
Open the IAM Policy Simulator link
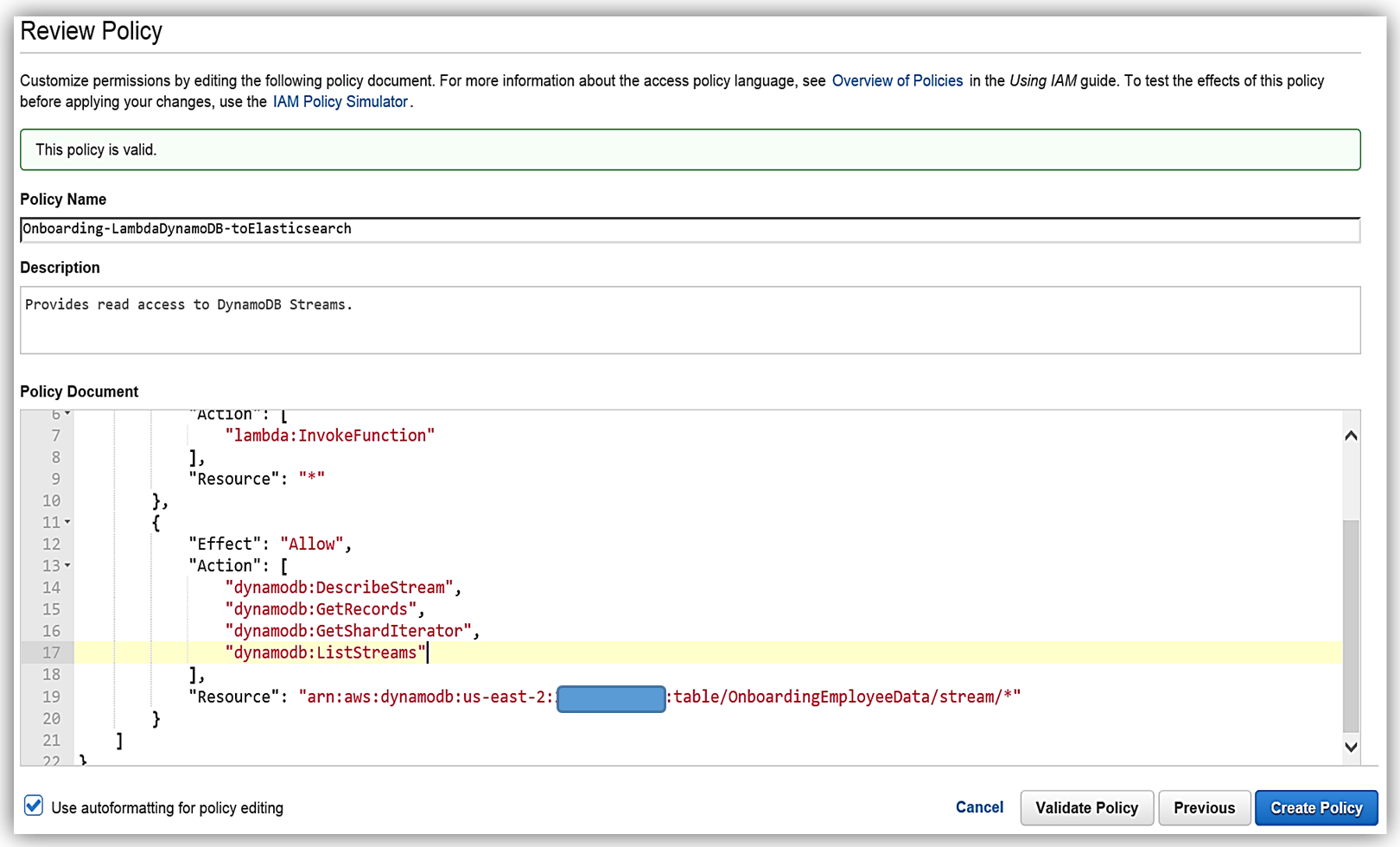click(x=340, y=102)
